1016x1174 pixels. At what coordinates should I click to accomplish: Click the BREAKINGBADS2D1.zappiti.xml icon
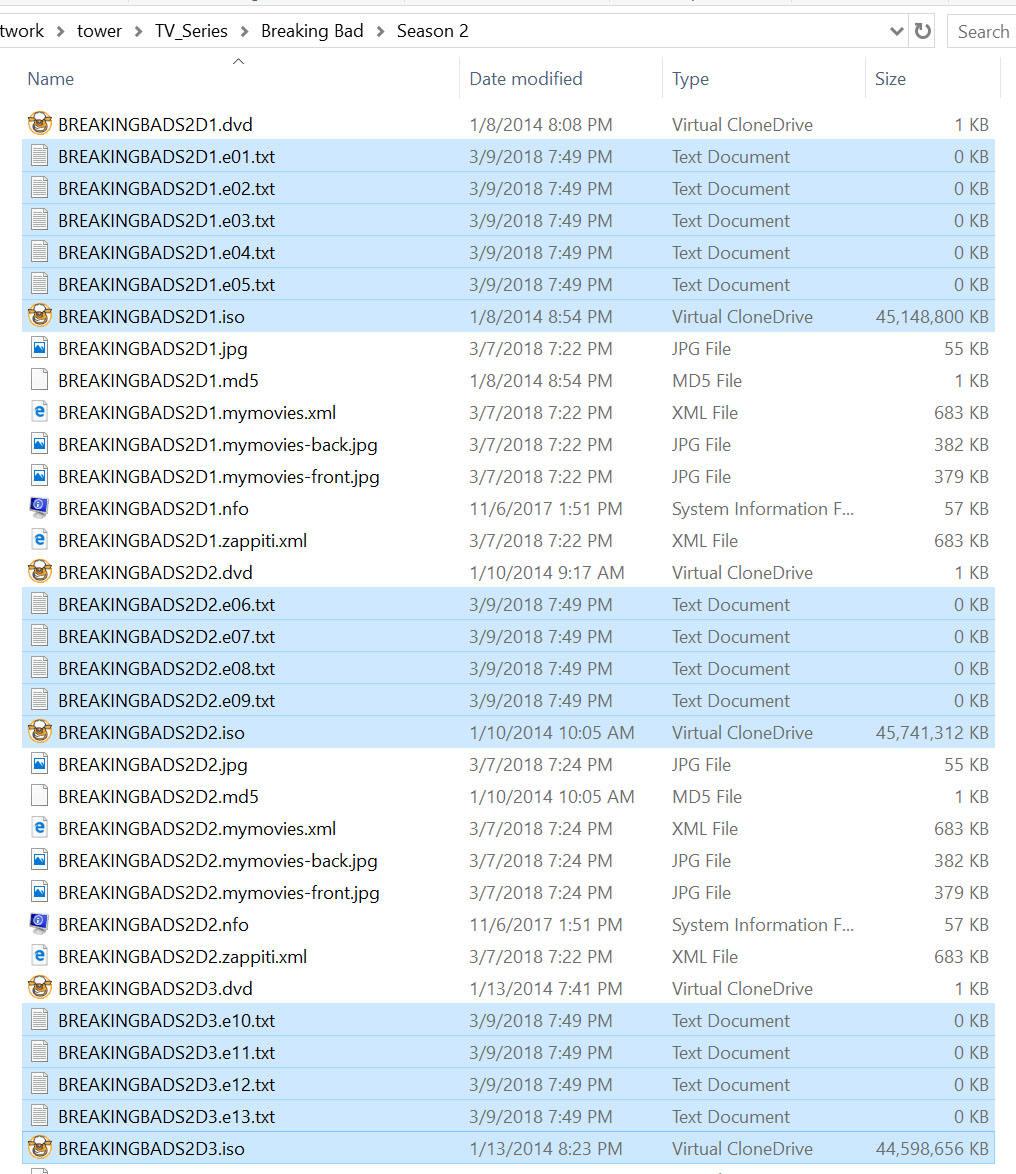pyautogui.click(x=40, y=540)
